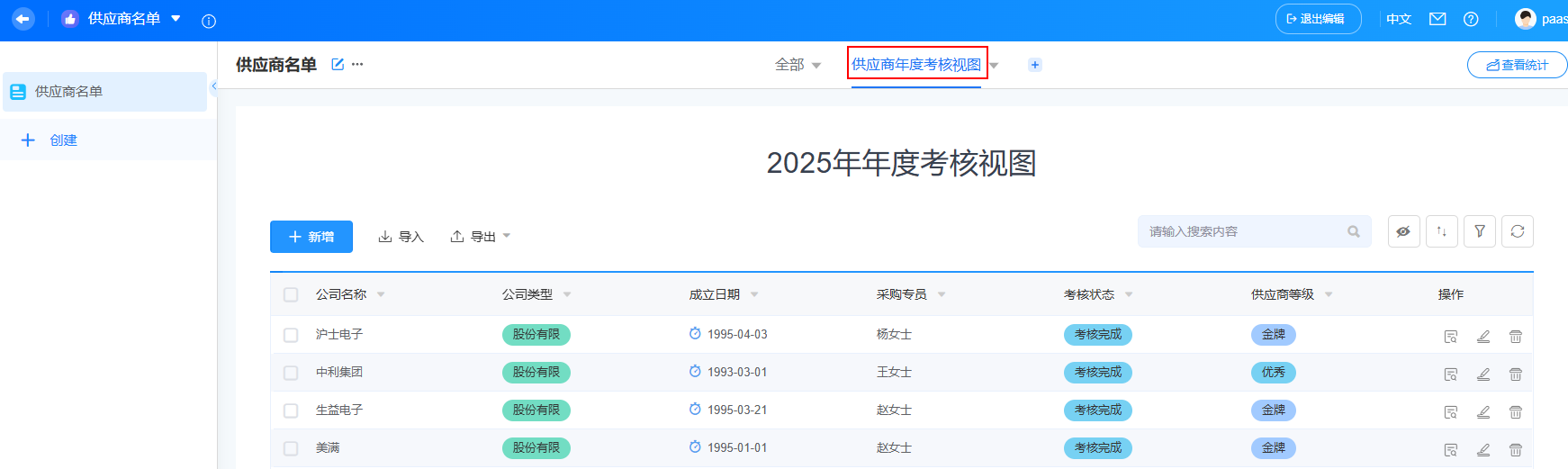This screenshot has height=469, width=1568.
Task: Click the back arrow icon in header
Action: click(x=23, y=19)
